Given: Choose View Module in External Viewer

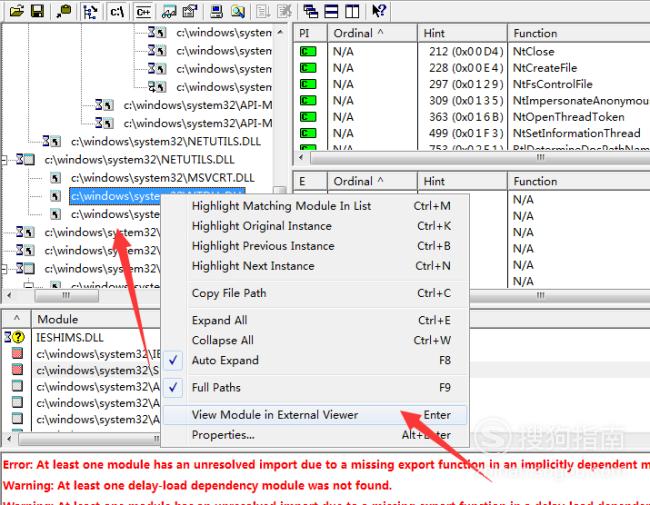Looking at the screenshot, I should coord(315,415).
